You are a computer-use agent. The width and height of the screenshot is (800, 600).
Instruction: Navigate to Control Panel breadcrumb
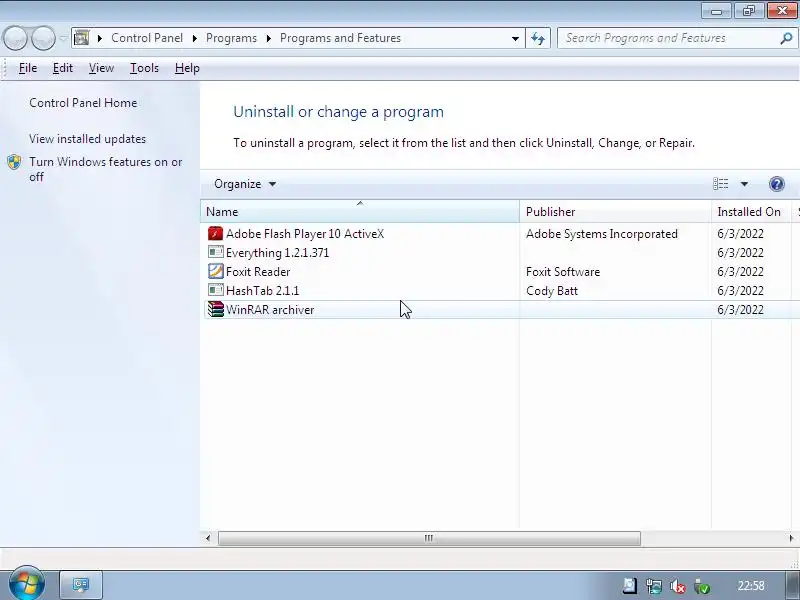coord(147,38)
